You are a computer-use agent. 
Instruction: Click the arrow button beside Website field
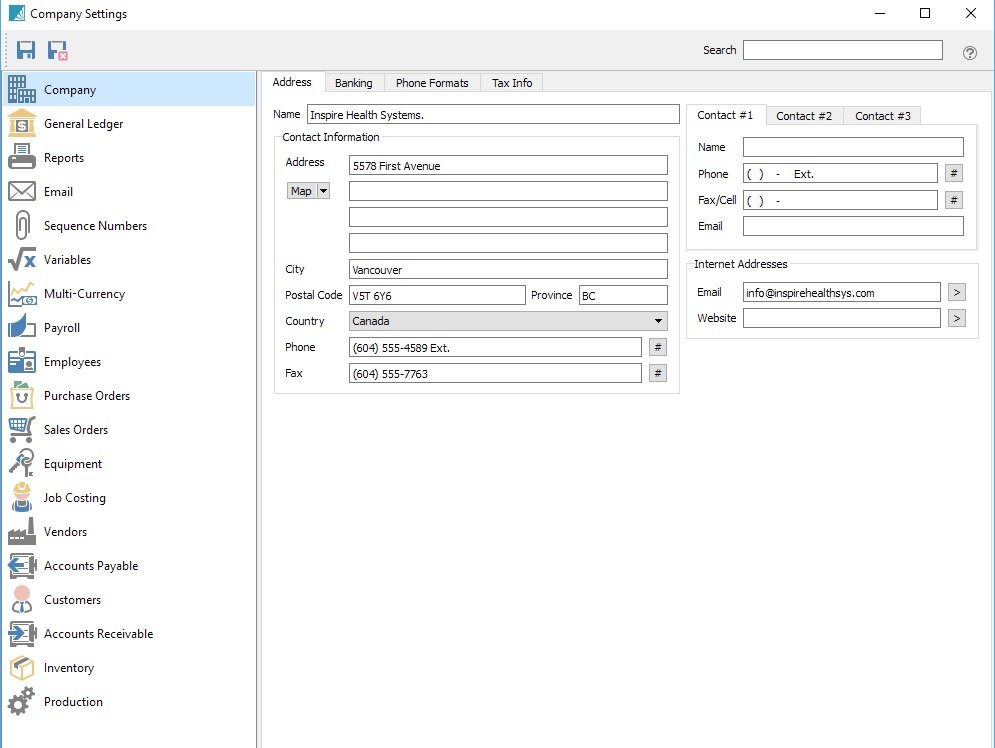click(957, 318)
